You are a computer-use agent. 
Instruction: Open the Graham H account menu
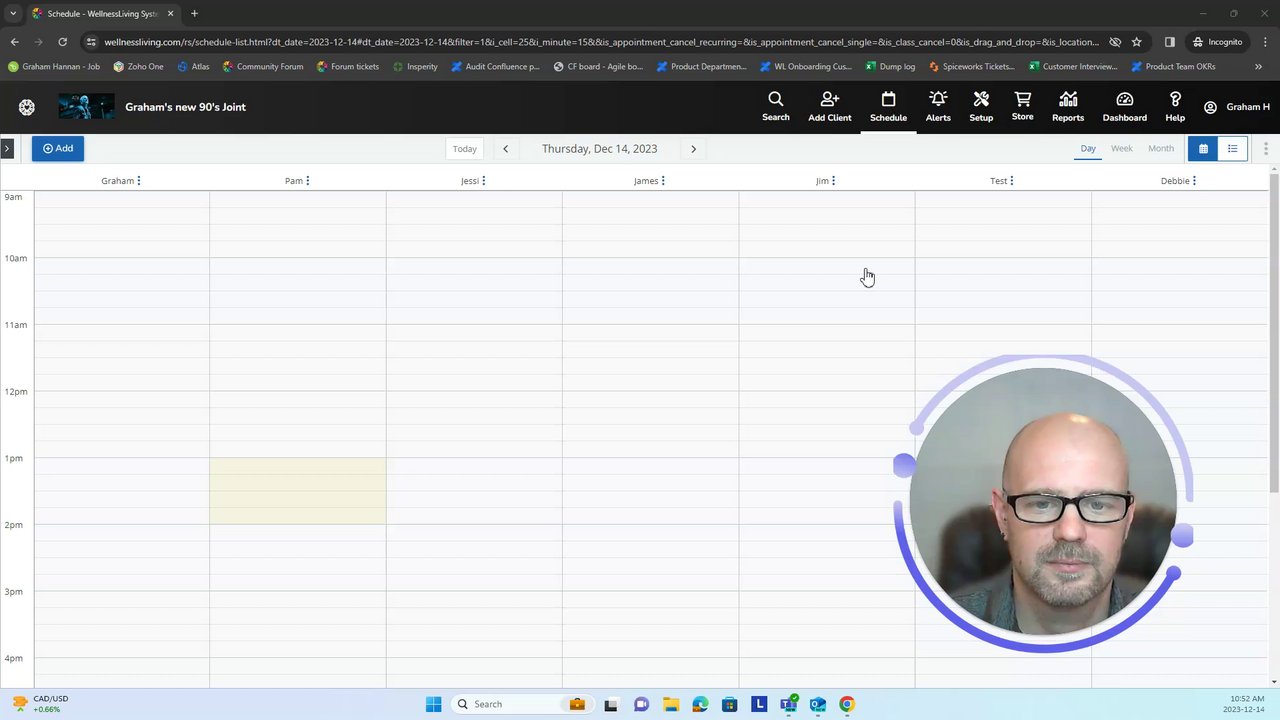(1237, 107)
